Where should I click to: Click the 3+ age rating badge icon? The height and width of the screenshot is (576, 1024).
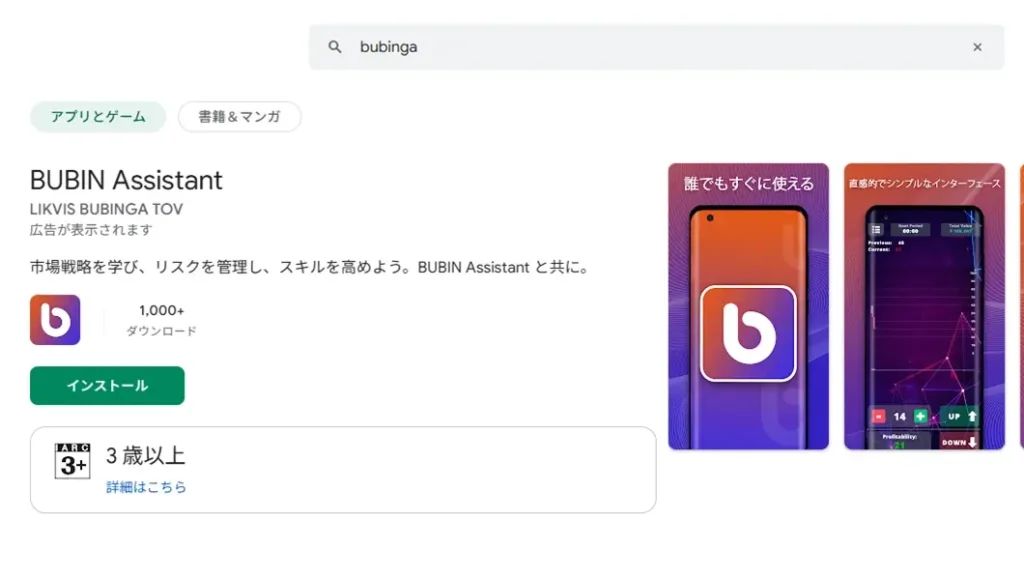coord(72,461)
